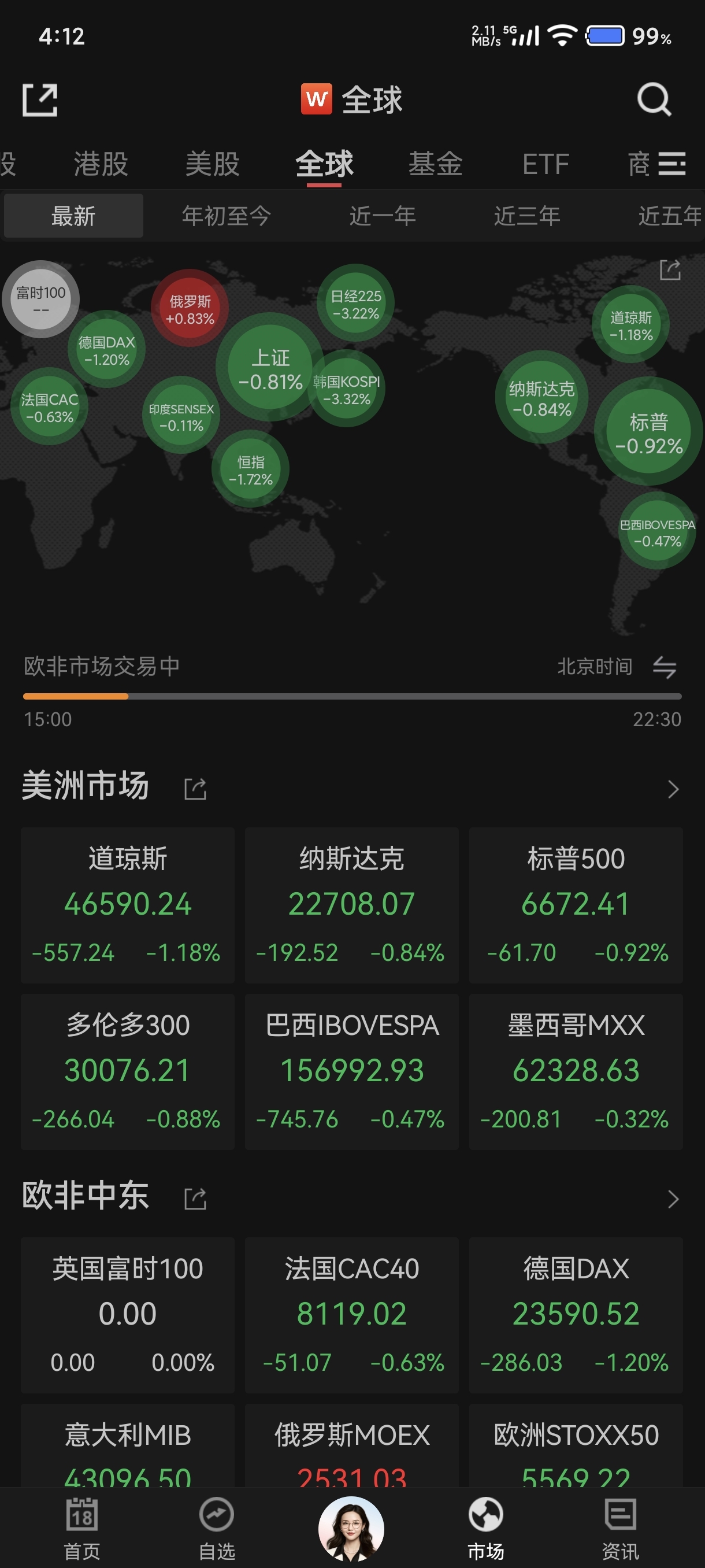Tap the assistant avatar in bottom bar
This screenshot has width=705, height=1568.
(x=351, y=1529)
